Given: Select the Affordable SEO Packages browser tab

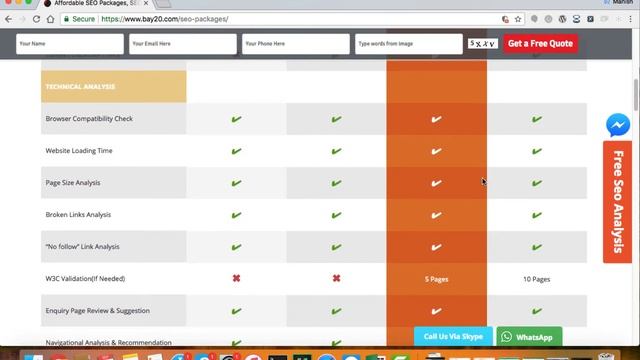Looking at the screenshot, I should 96,3.
